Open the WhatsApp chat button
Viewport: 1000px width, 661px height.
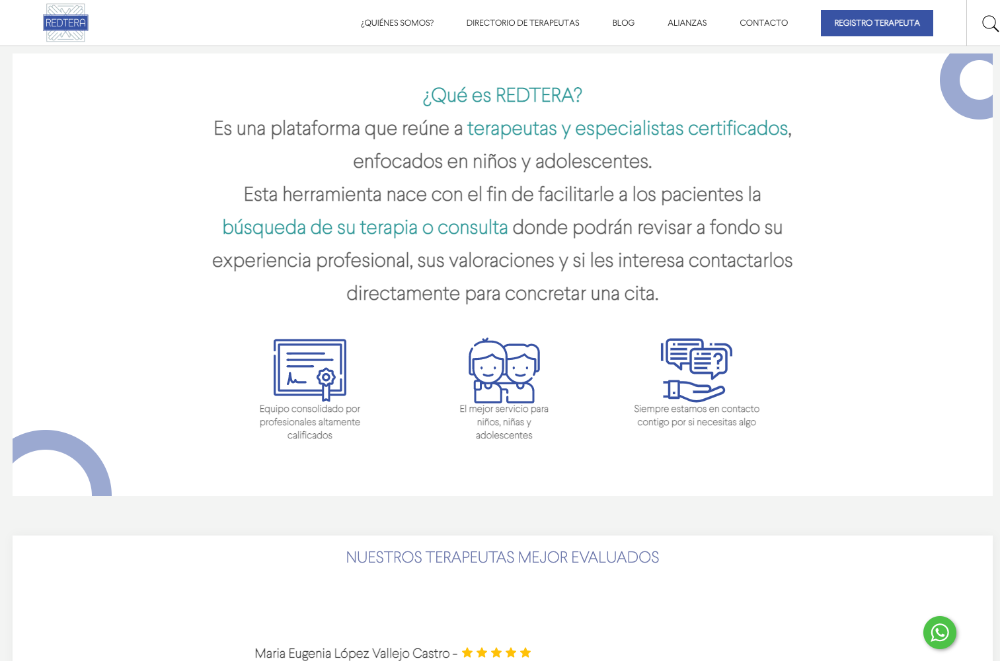(939, 632)
